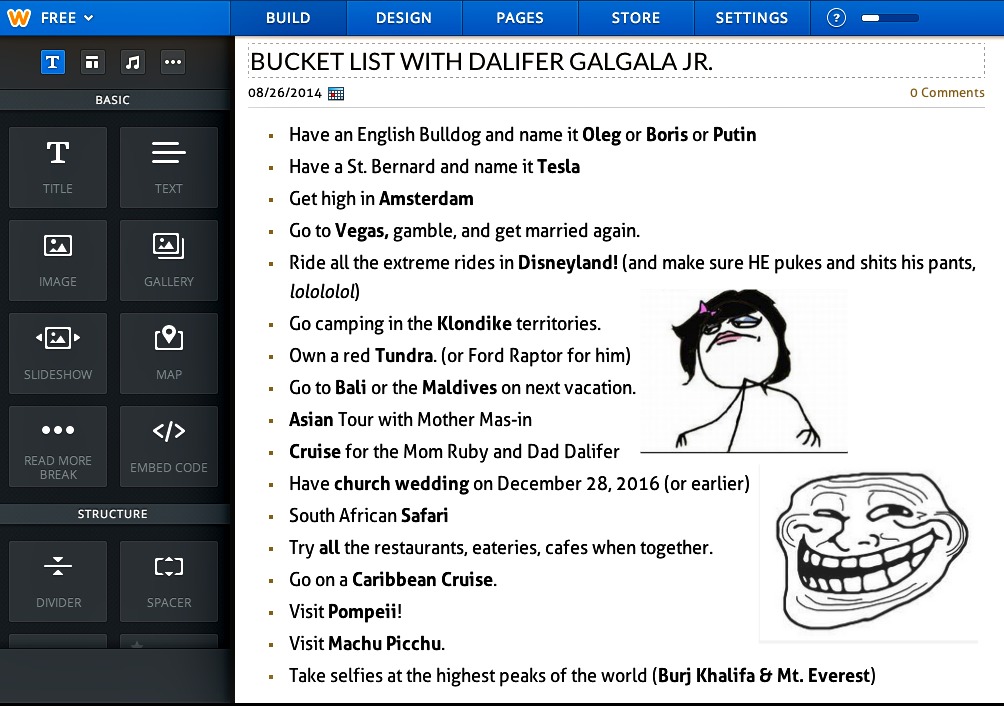Select the Title element tile
The width and height of the screenshot is (1004, 706).
pos(58,167)
